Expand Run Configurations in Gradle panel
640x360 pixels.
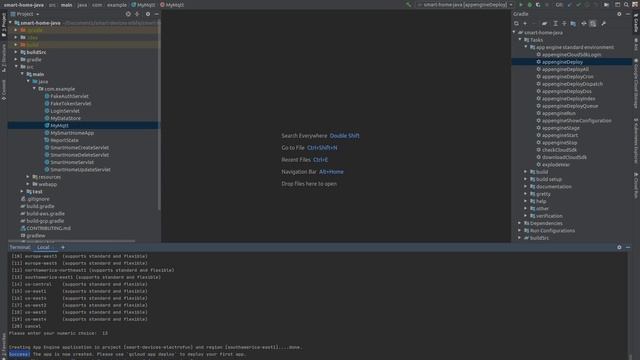520,231
